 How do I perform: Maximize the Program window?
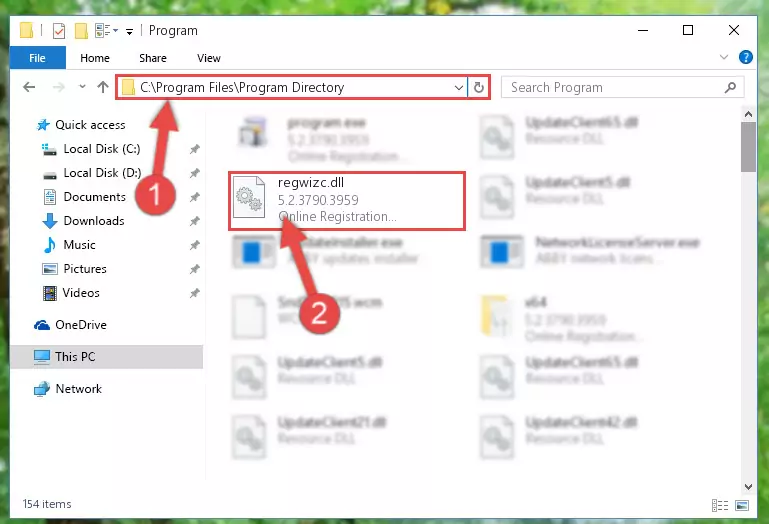click(688, 30)
